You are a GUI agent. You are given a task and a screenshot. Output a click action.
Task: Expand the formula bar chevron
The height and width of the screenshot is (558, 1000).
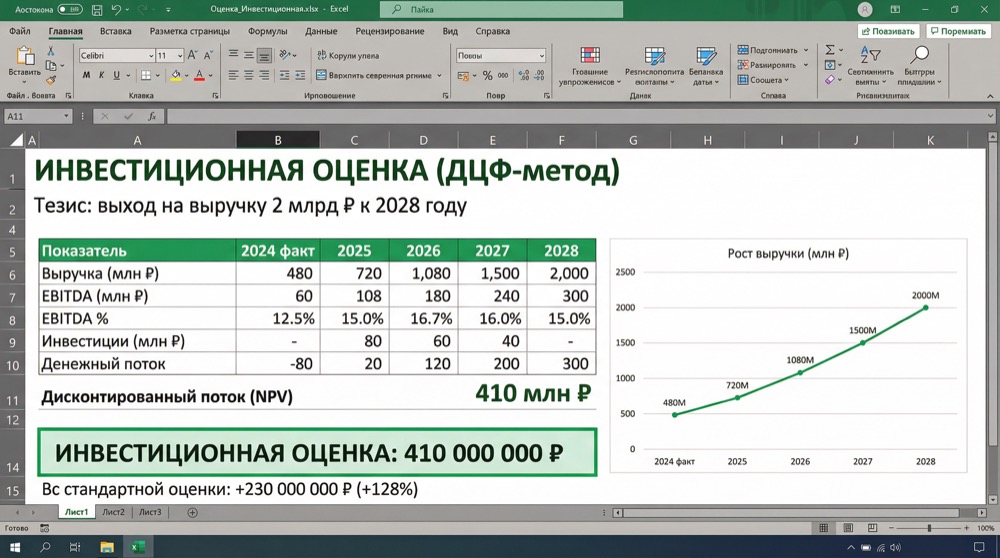[990, 116]
